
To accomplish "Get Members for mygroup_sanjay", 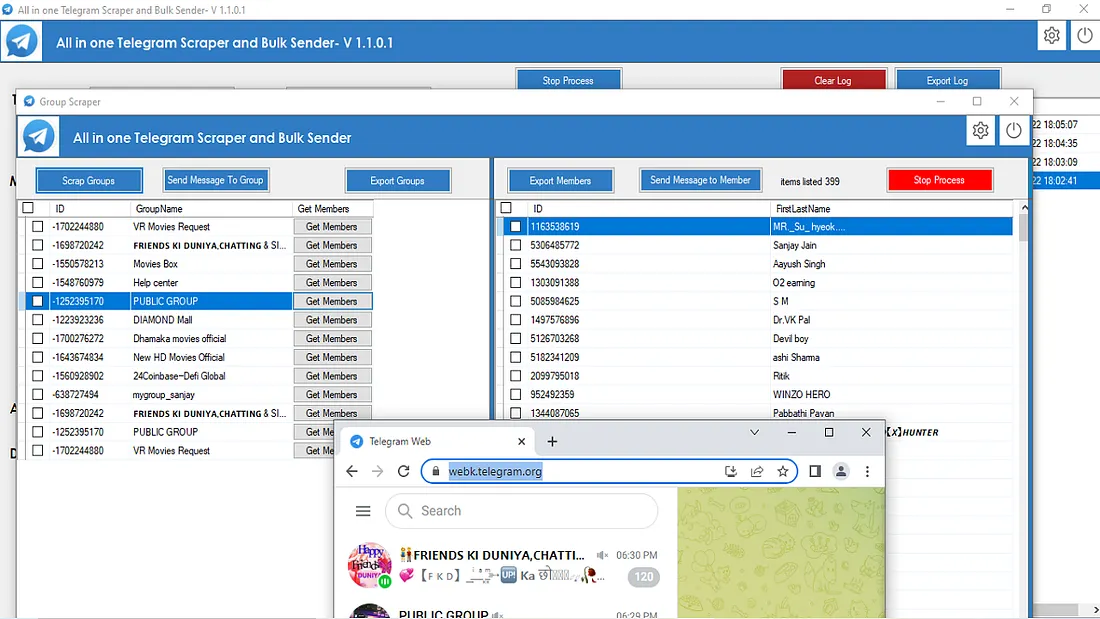I will coord(332,394).
